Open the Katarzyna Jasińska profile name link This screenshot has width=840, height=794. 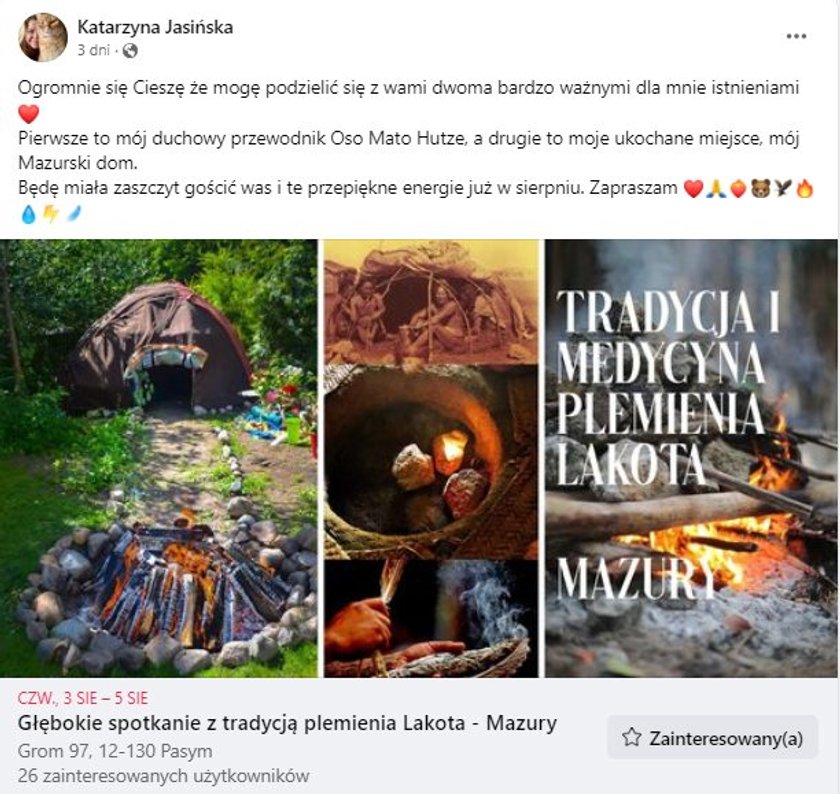coord(155,27)
